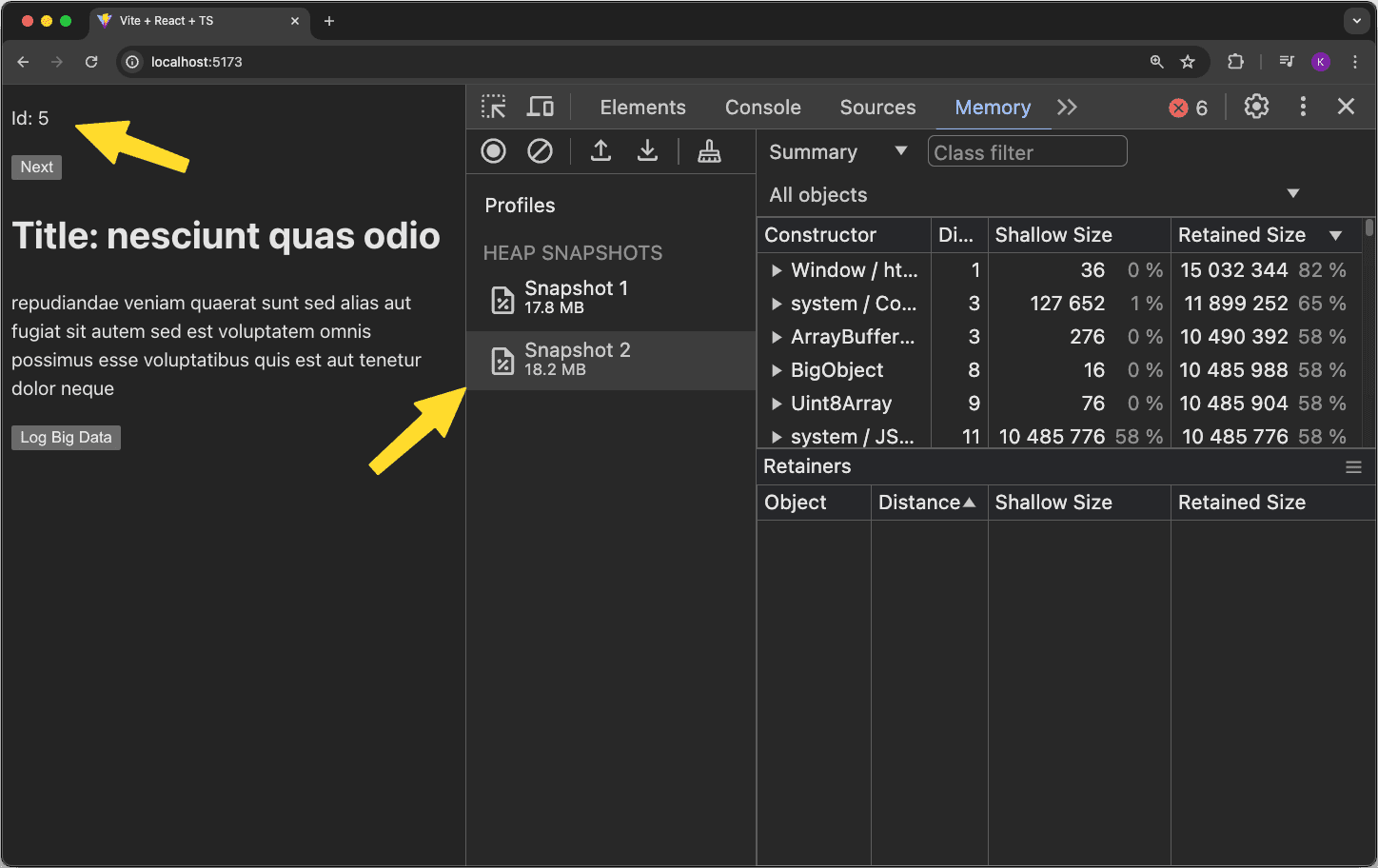Collect garbage with broom icon
The image size is (1378, 868).
pos(709,150)
